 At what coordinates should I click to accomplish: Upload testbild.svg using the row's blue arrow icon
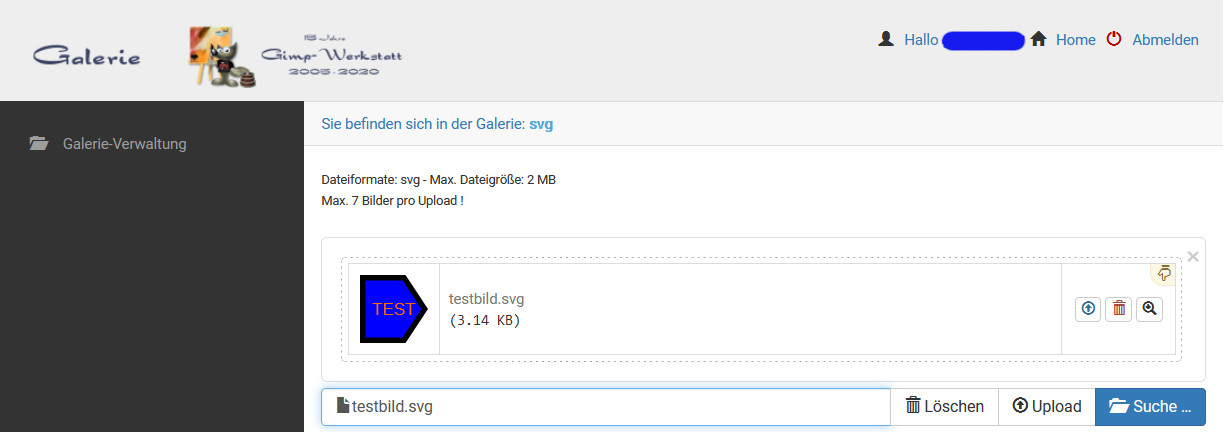[1088, 309]
